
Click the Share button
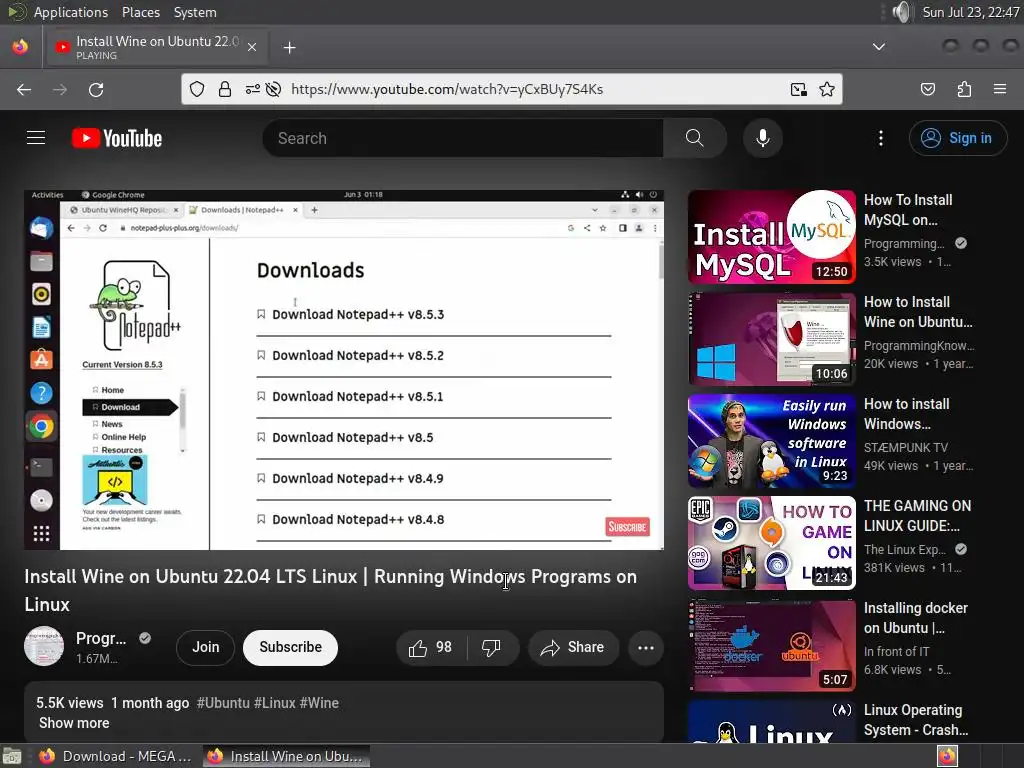tap(573, 647)
